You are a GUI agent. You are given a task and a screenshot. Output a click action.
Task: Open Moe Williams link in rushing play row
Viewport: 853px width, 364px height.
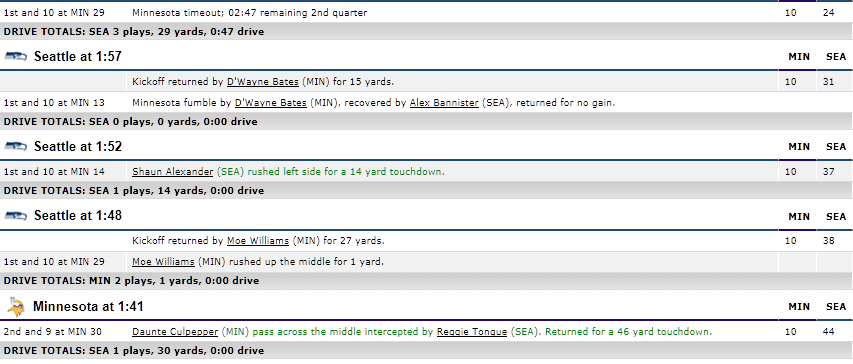[163, 262]
